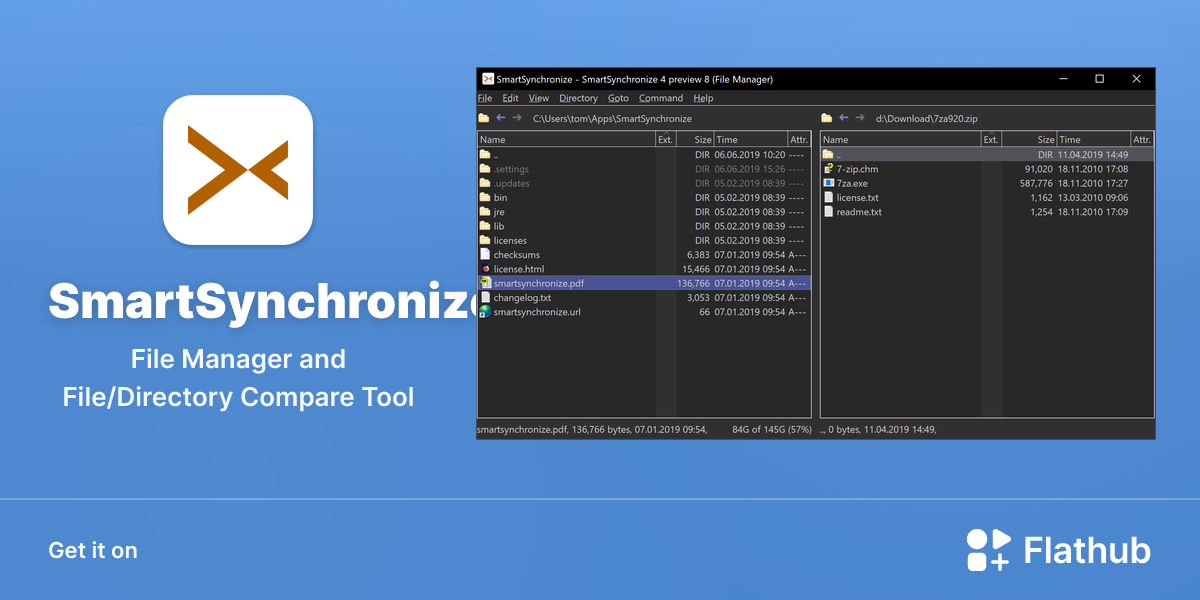
Task: Select the lib folder icon
Action: click(485, 226)
